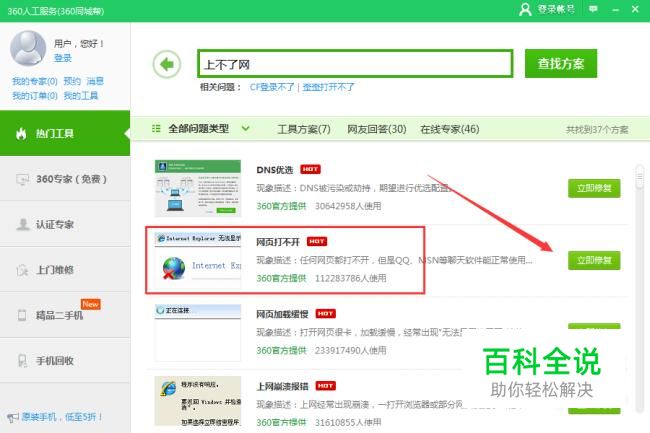Switch to 在线专家(46) tab
The height and width of the screenshot is (433, 650).
coord(450,129)
